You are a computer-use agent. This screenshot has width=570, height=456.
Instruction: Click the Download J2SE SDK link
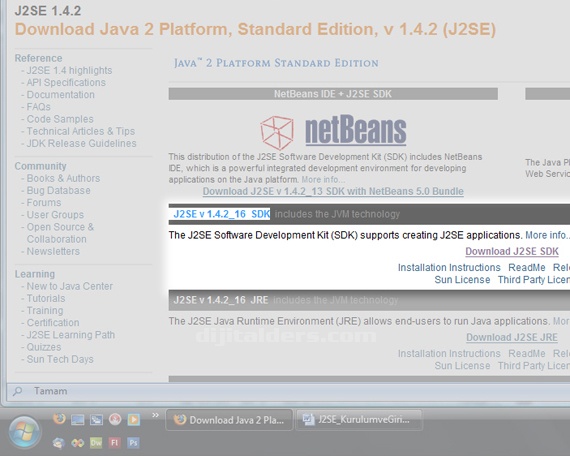(x=512, y=251)
